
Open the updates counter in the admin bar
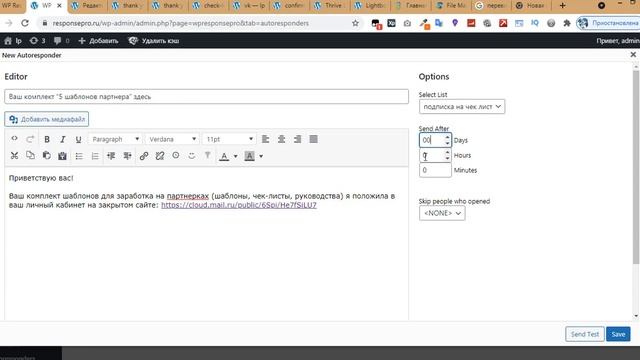coord(37,41)
